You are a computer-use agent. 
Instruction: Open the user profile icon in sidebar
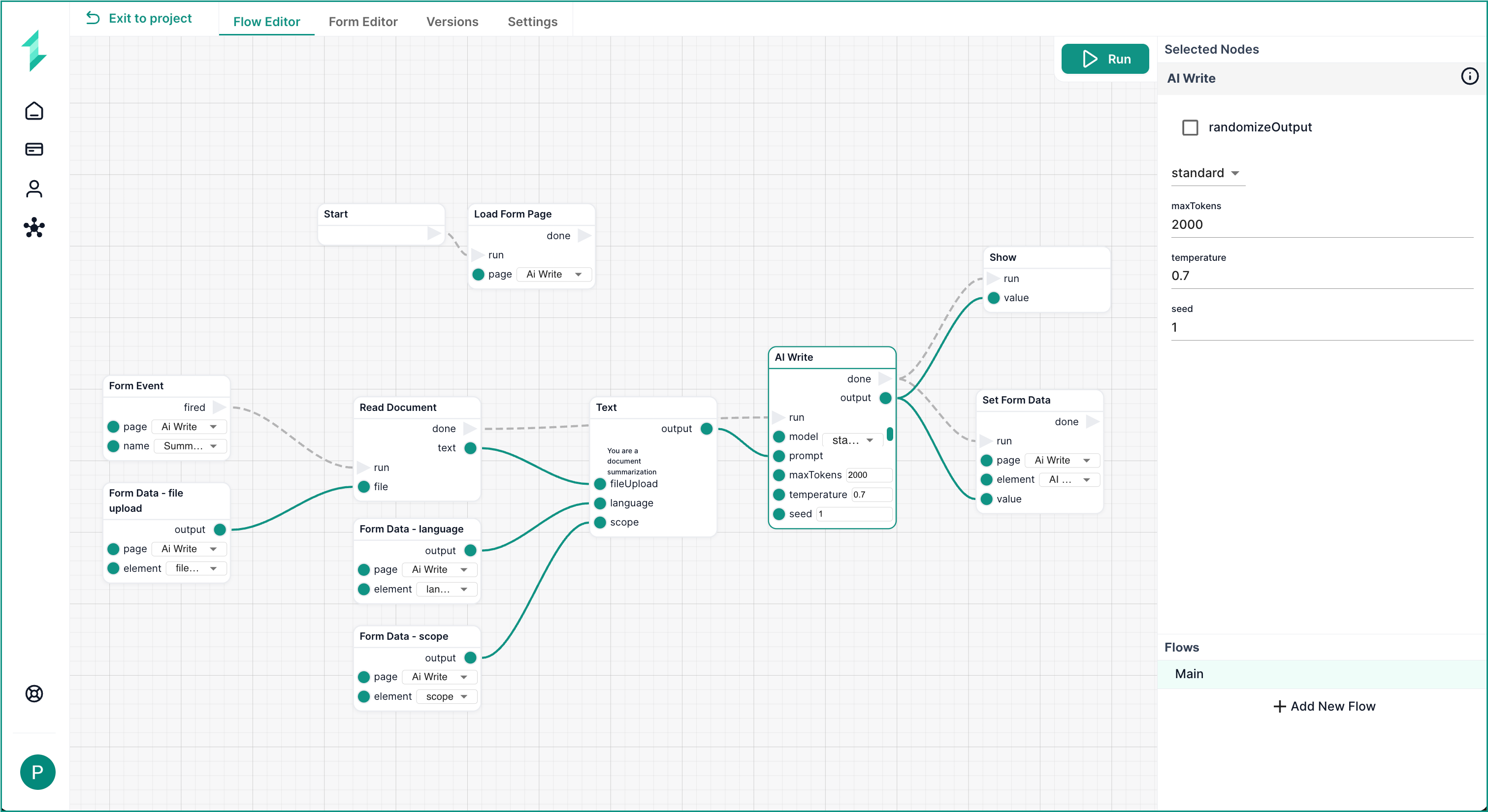click(34, 189)
